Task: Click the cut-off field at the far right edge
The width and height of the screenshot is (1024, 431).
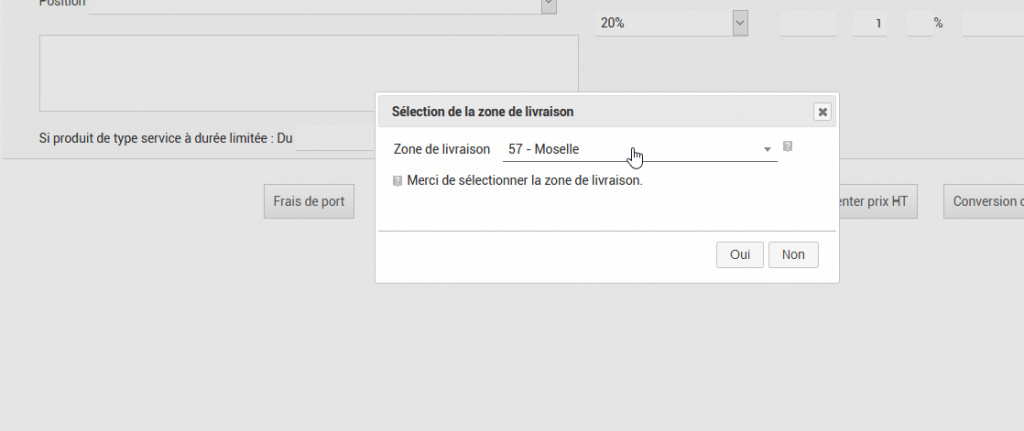Action: click(993, 23)
